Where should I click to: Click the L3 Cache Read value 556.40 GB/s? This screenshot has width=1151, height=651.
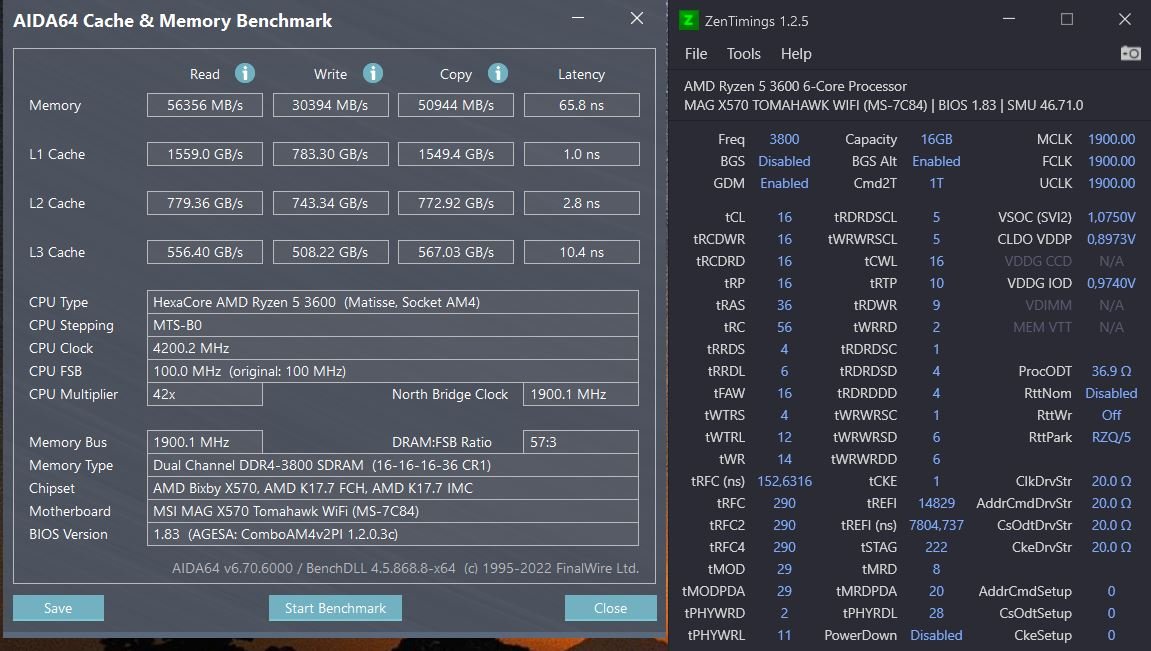pos(205,252)
